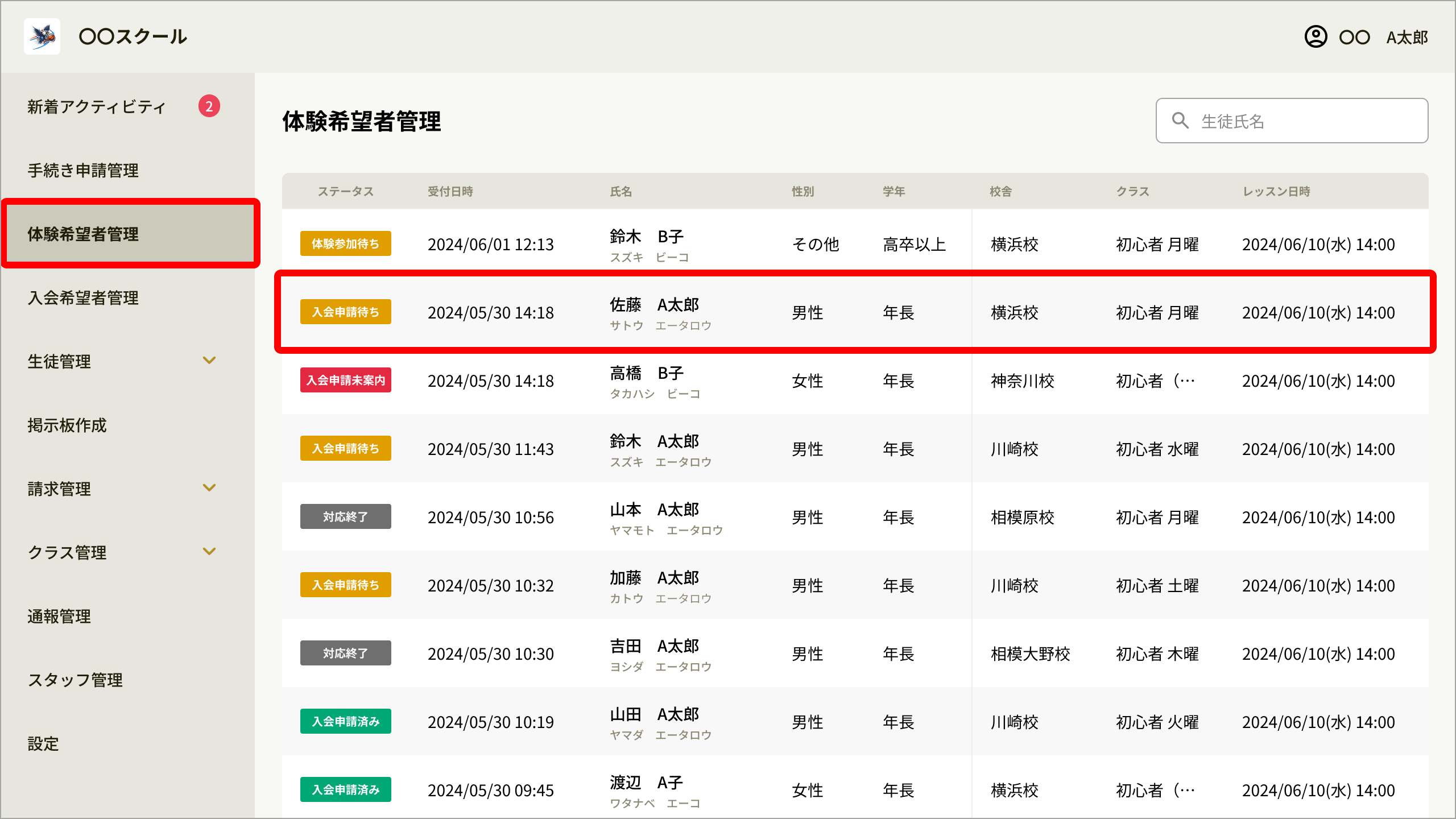The width and height of the screenshot is (1456, 819).
Task: Click the 校舎 column header
Action: click(1000, 191)
